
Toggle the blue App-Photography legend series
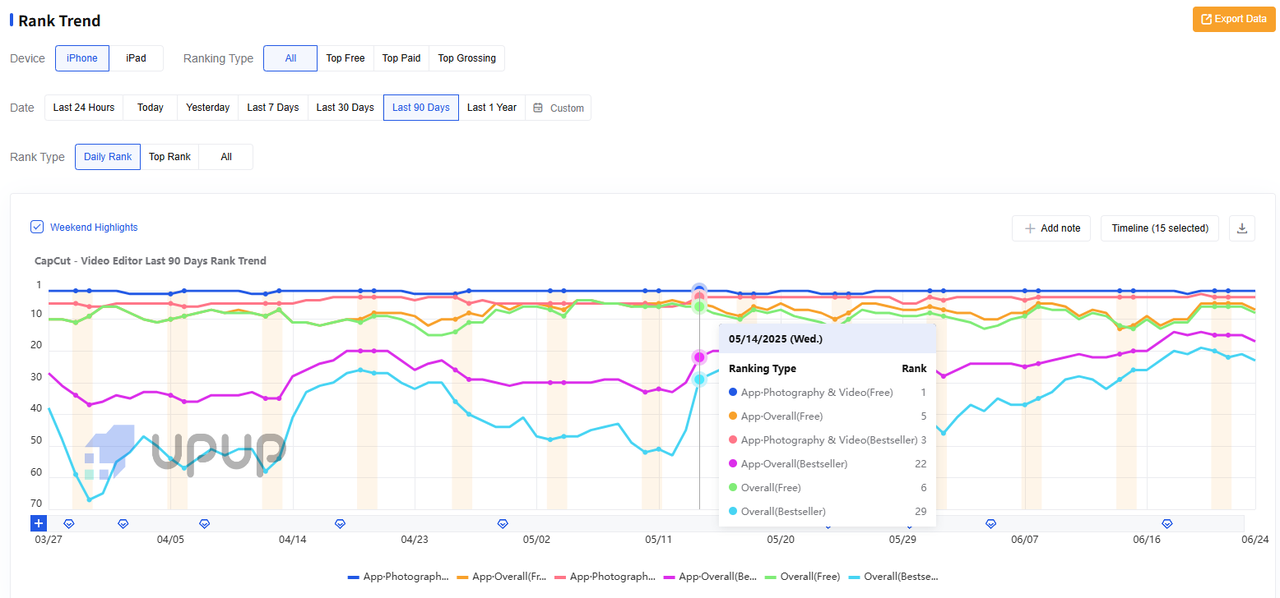click(x=398, y=577)
